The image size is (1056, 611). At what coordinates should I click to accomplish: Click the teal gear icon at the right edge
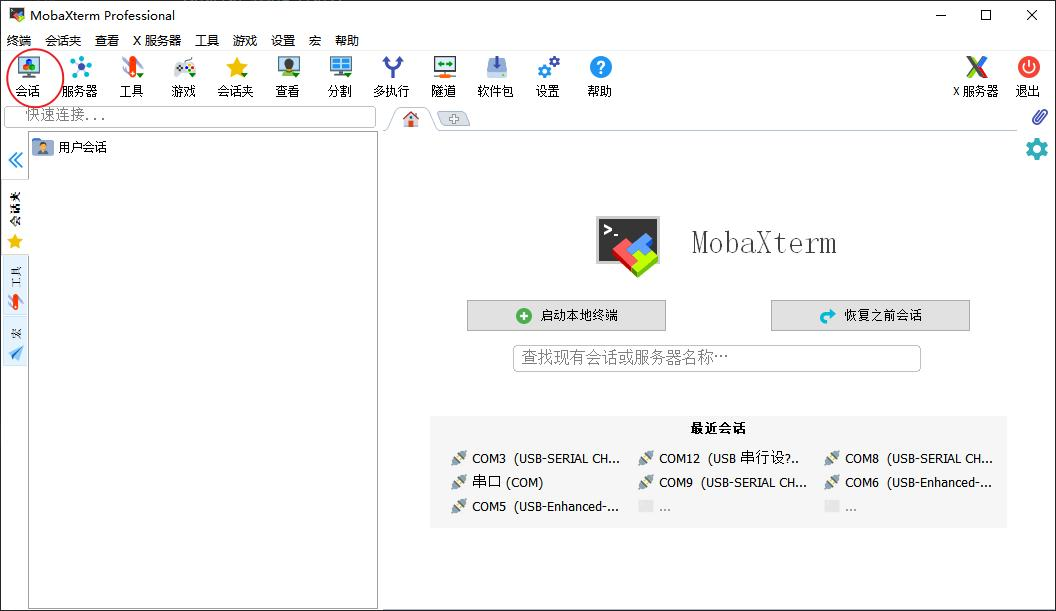tap(1037, 149)
